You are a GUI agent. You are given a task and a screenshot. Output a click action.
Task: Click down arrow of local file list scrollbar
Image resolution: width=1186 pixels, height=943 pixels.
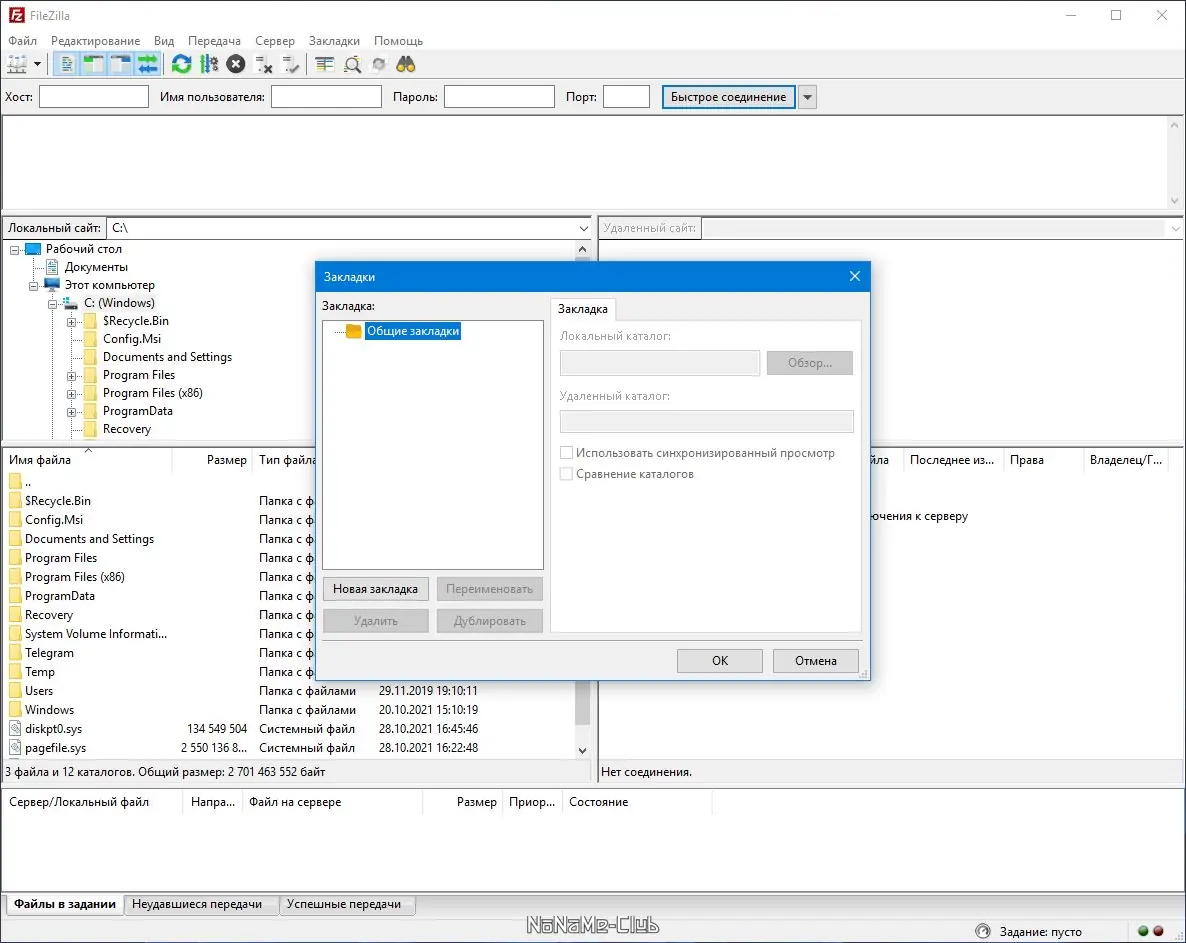pyautogui.click(x=582, y=750)
